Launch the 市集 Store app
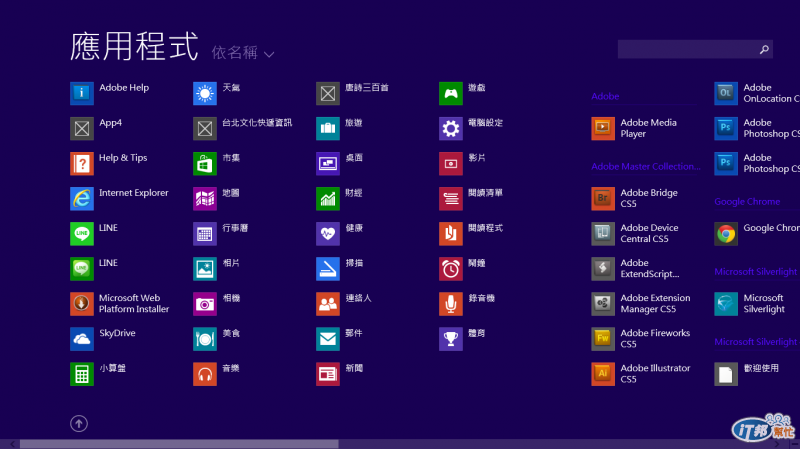The width and height of the screenshot is (800, 449). [217, 163]
